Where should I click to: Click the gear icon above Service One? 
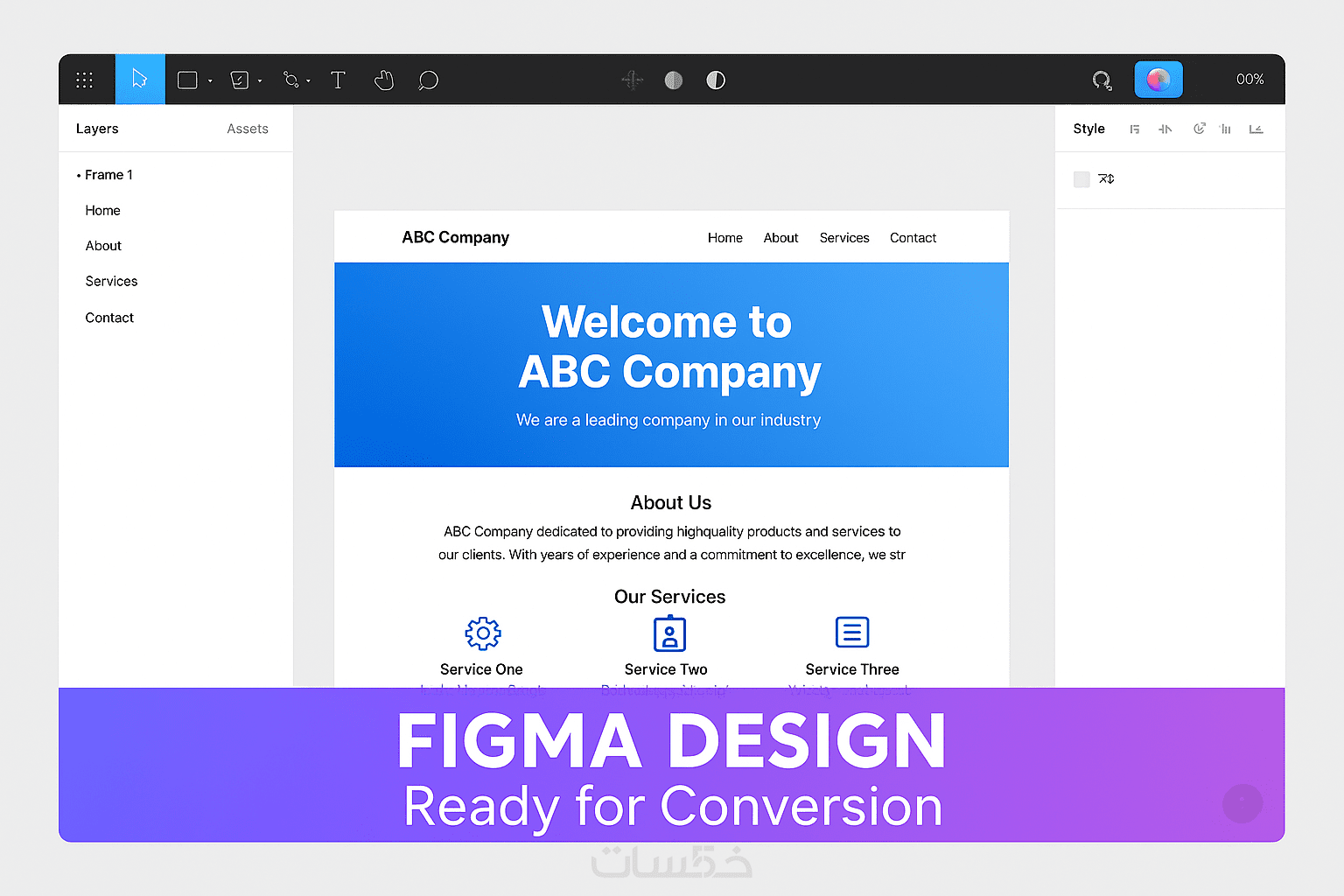click(x=483, y=633)
